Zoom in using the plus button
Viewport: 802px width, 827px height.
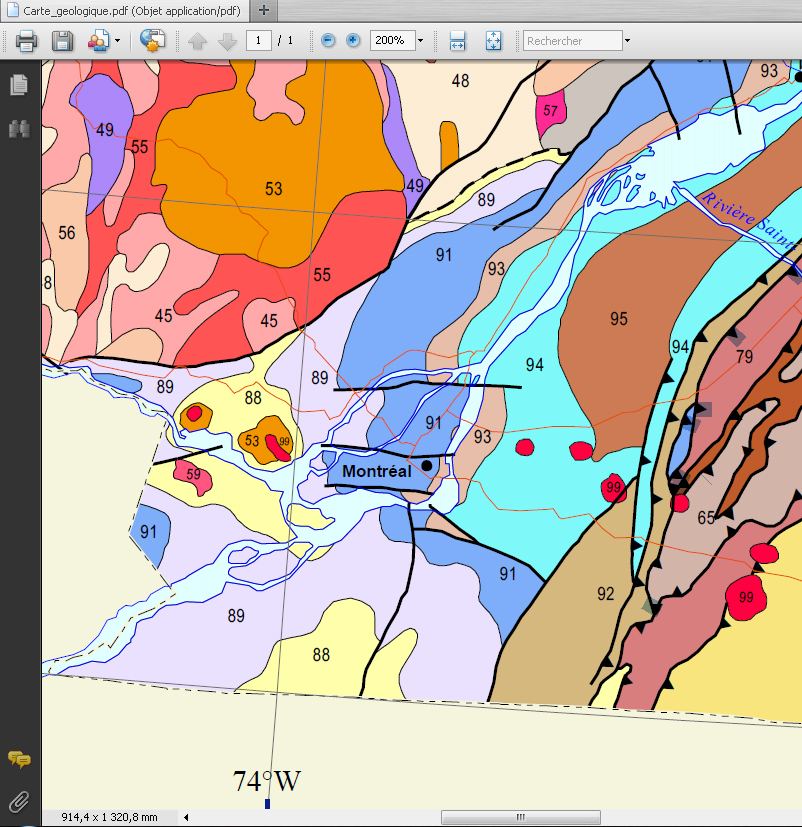pyautogui.click(x=353, y=41)
